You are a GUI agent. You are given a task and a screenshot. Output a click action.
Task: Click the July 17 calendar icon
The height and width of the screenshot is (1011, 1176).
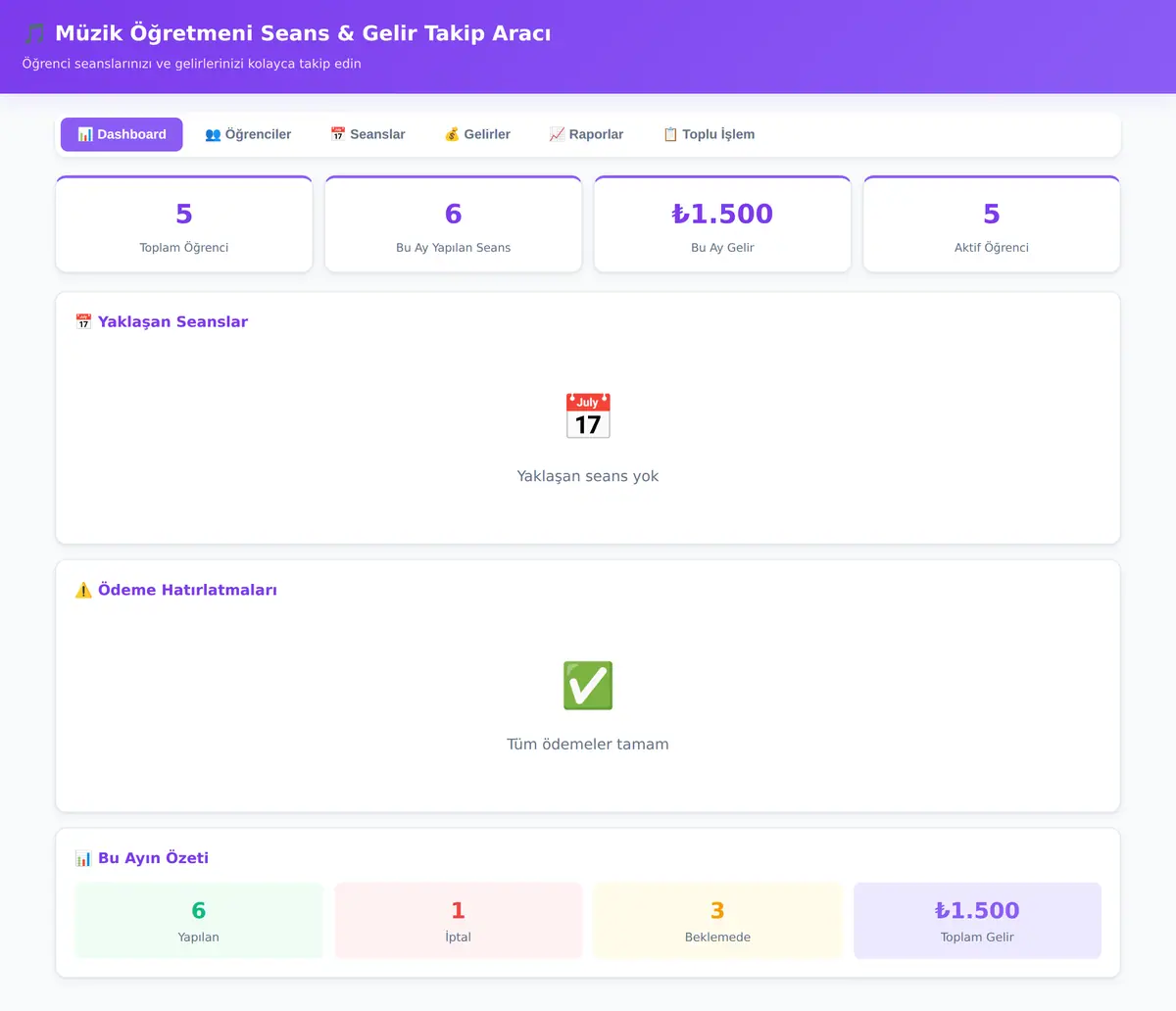click(588, 416)
